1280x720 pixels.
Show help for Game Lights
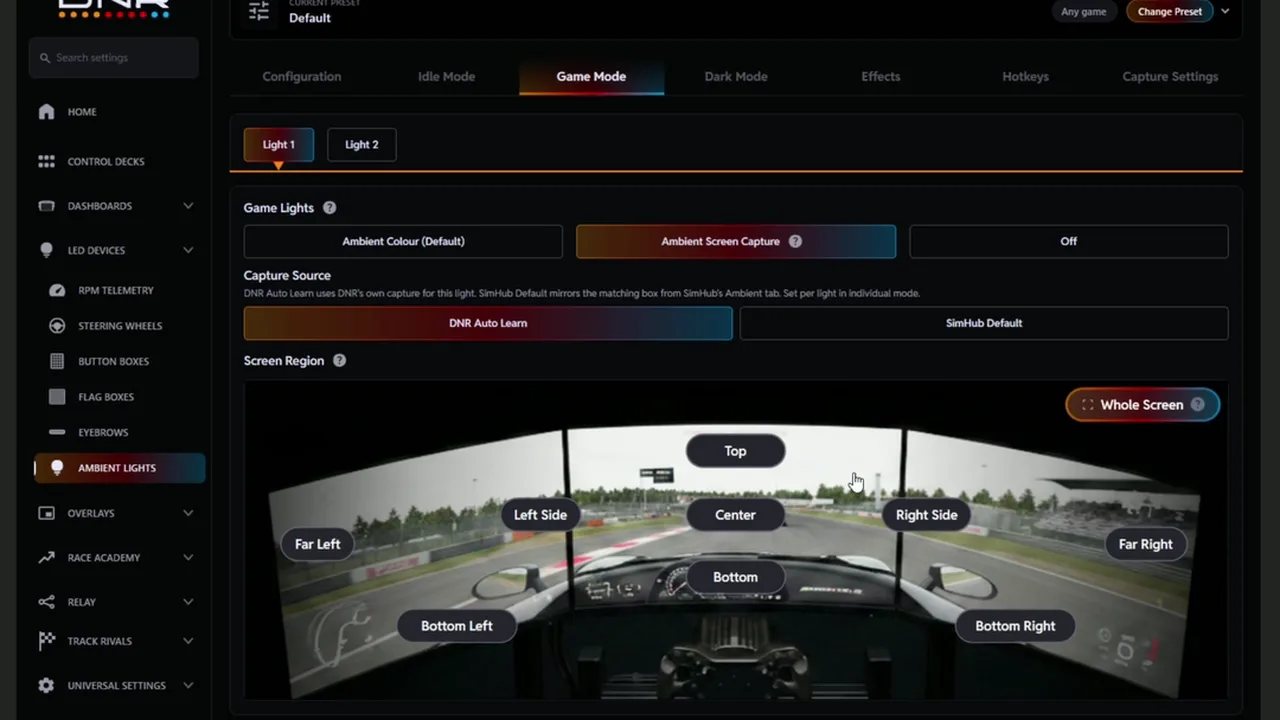[329, 208]
